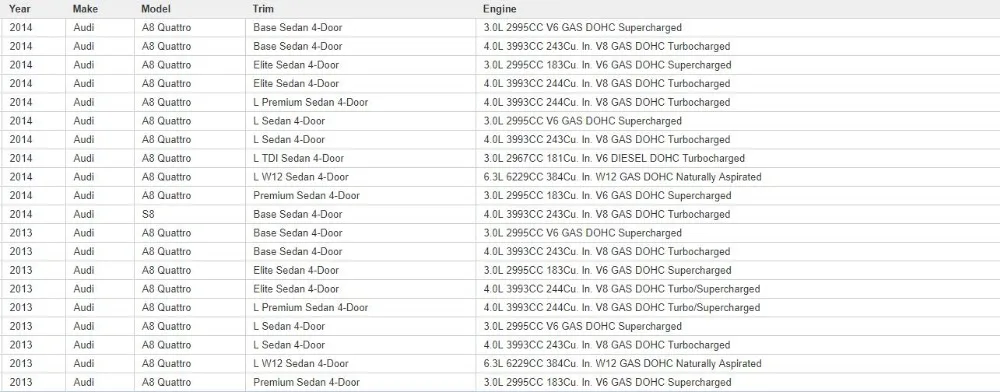Image resolution: width=1000 pixels, height=392 pixels.
Task: Click the Year column header
Action: pos(19,9)
